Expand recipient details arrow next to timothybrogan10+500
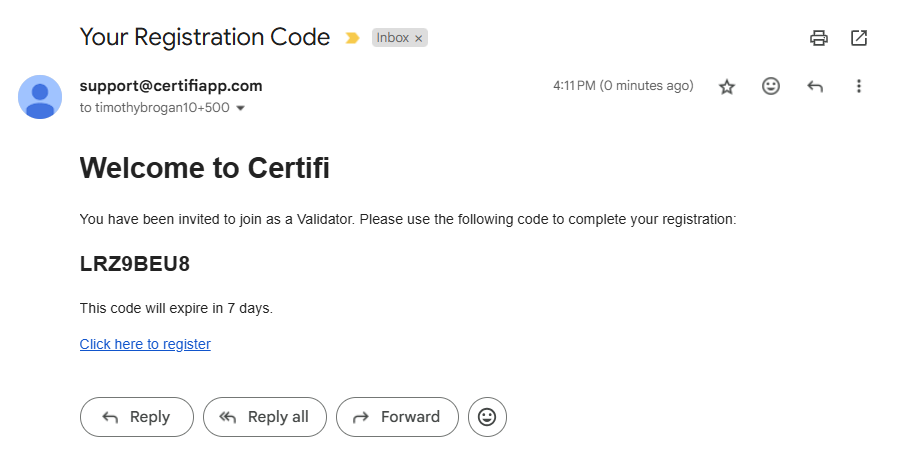This screenshot has height=462, width=902. pos(240,108)
